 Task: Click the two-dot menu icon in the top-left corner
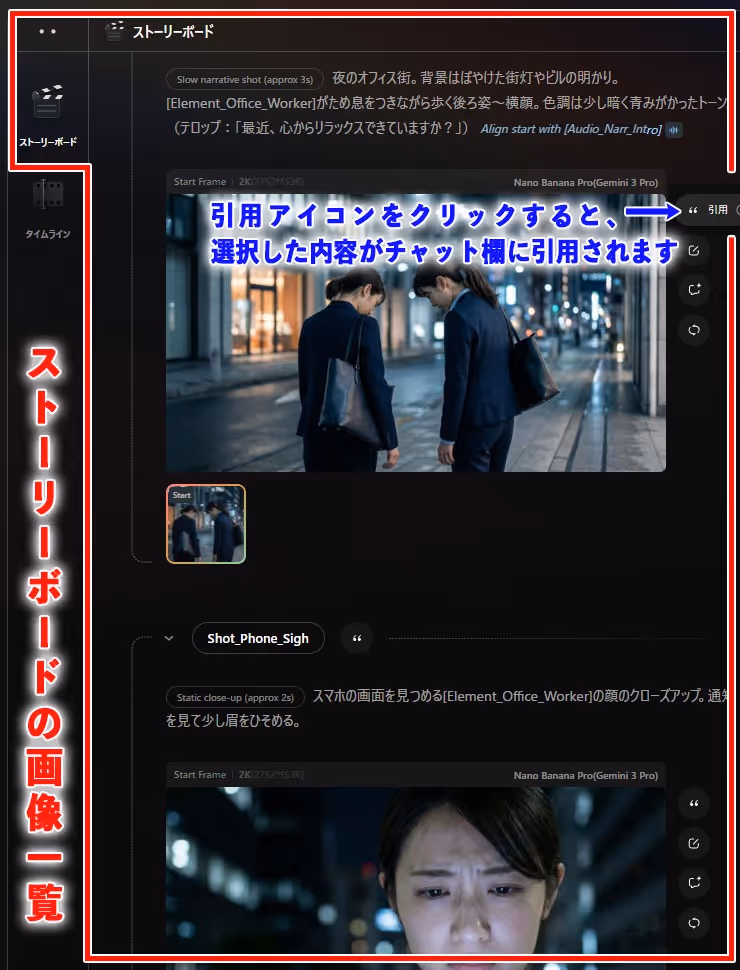pyautogui.click(x=48, y=32)
